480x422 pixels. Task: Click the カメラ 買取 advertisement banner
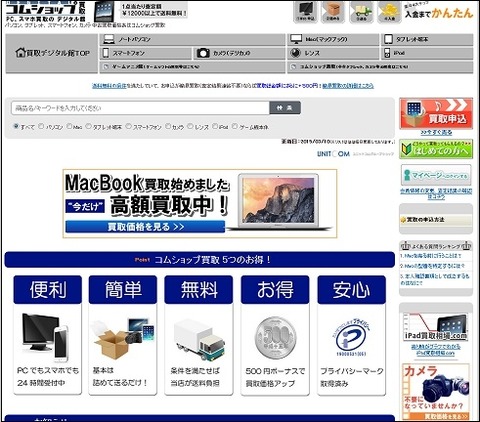436,392
